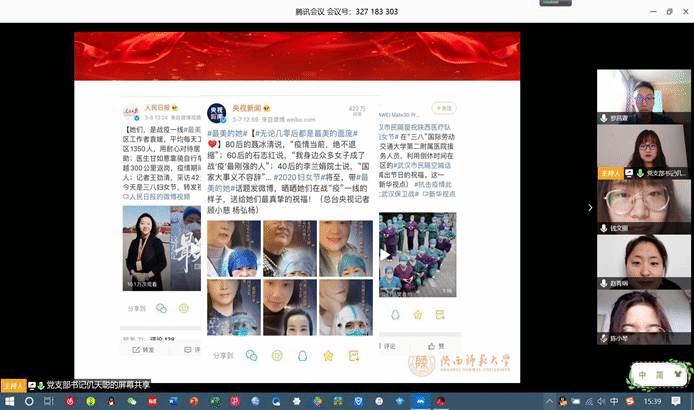Switch input bar 中 language mode
The width and height of the screenshot is (694, 410).
[642, 375]
